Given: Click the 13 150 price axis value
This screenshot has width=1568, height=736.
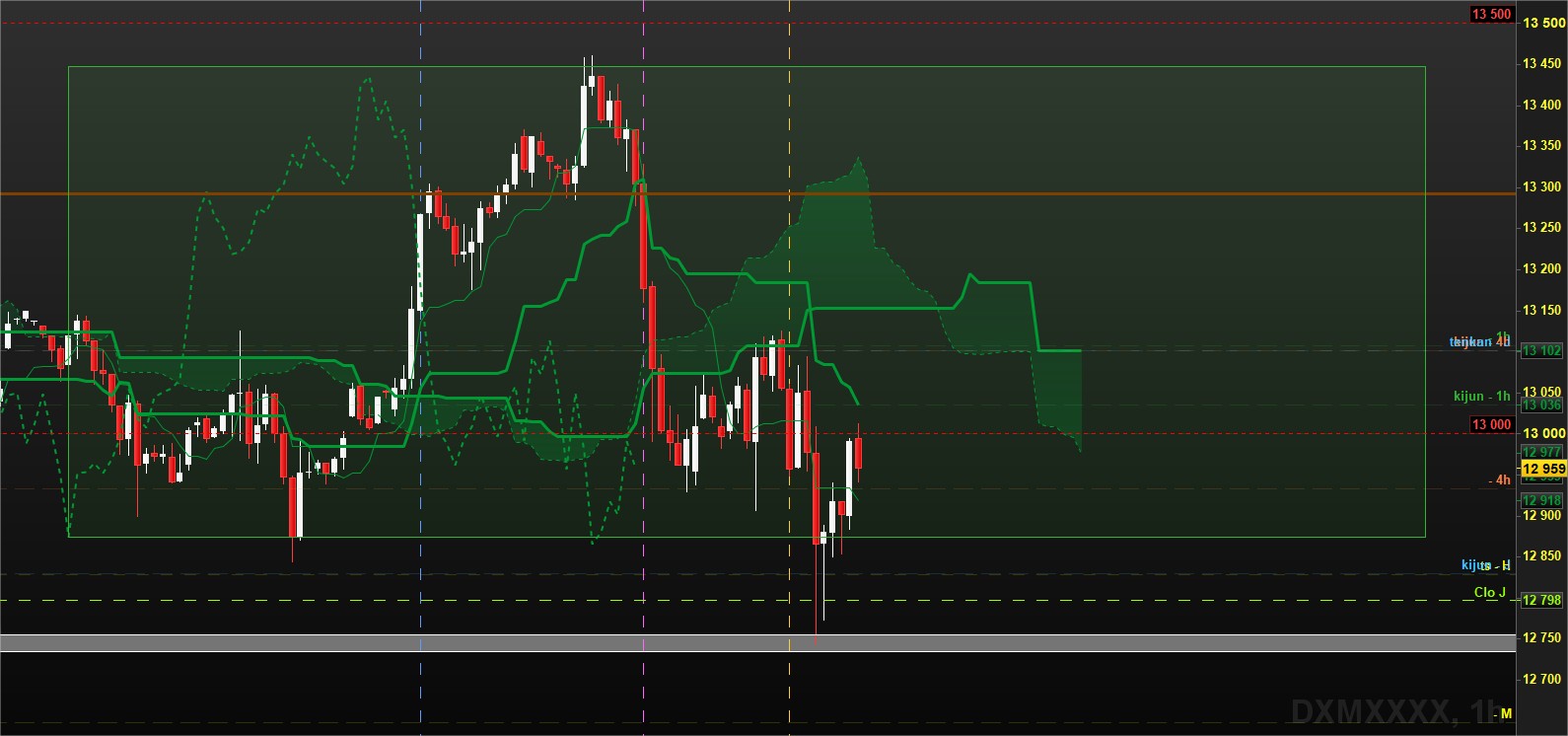Looking at the screenshot, I should (1541, 310).
